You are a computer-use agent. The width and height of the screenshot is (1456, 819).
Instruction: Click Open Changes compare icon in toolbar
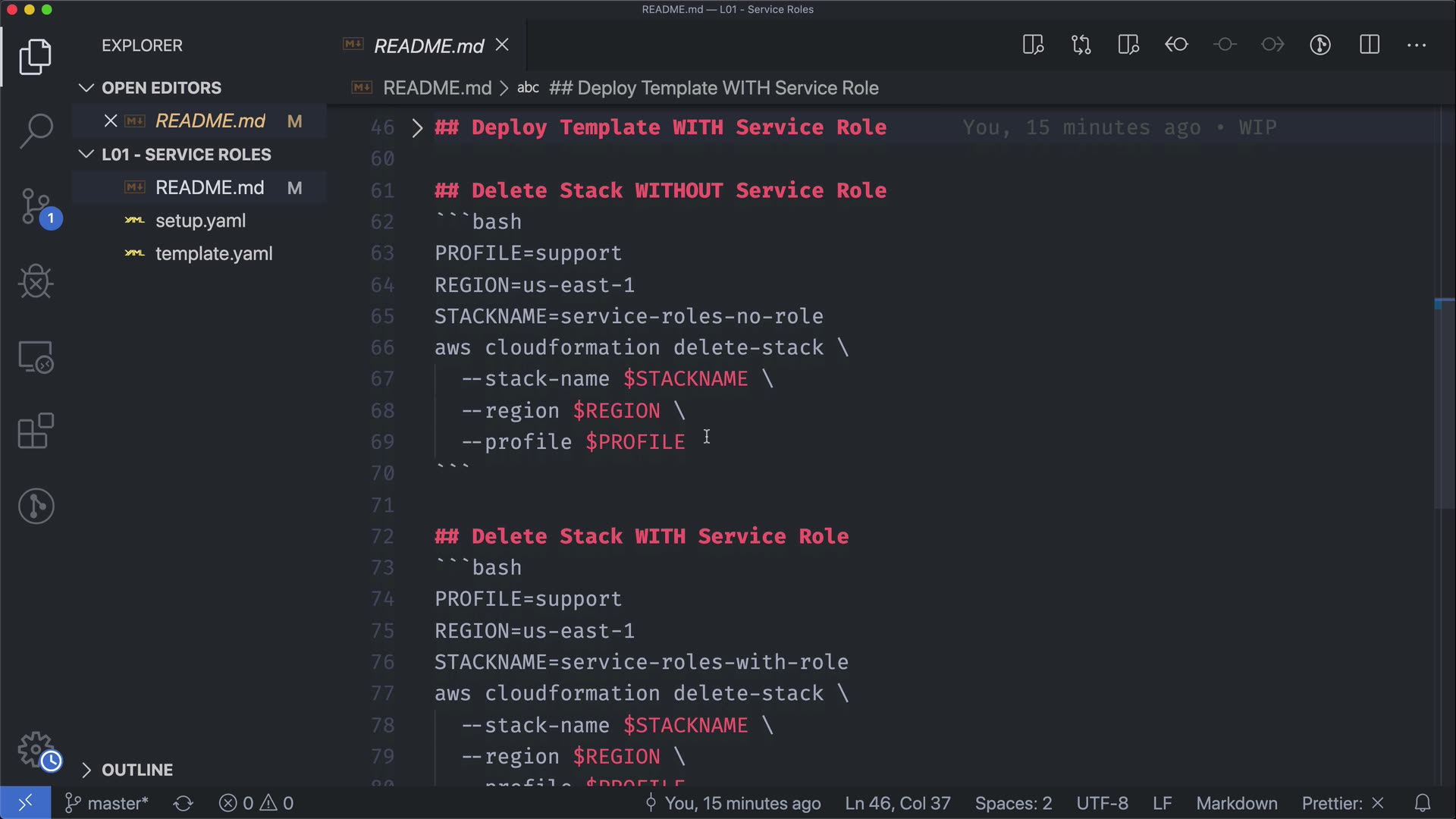[1081, 45]
